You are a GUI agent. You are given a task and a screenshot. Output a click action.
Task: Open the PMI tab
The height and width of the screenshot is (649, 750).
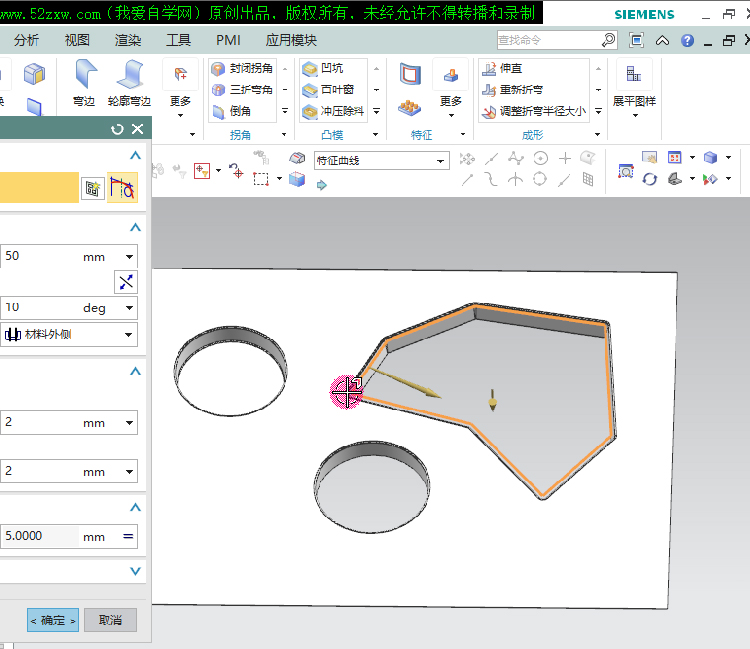click(x=228, y=40)
